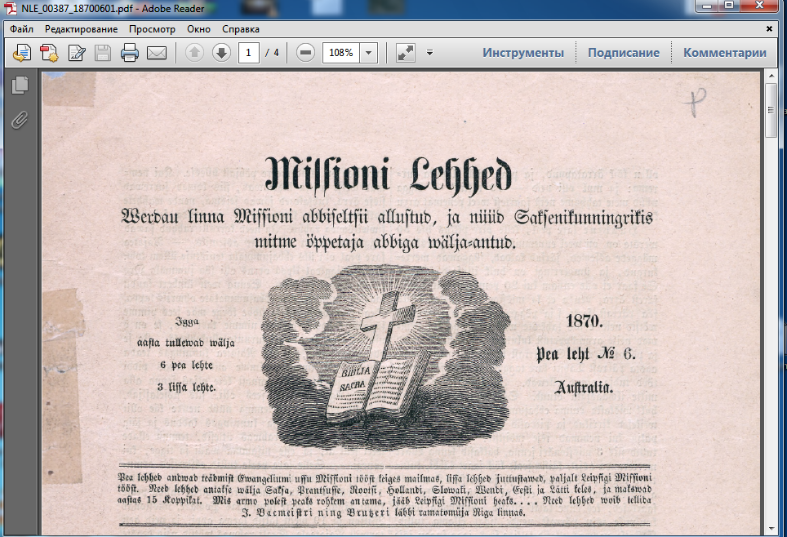Open the Инструменты pane

point(523,53)
